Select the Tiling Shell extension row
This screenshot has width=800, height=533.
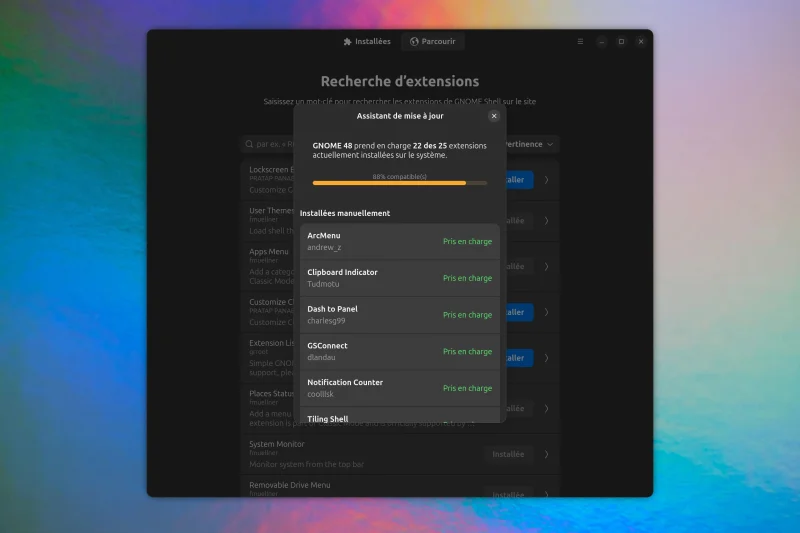(399, 415)
